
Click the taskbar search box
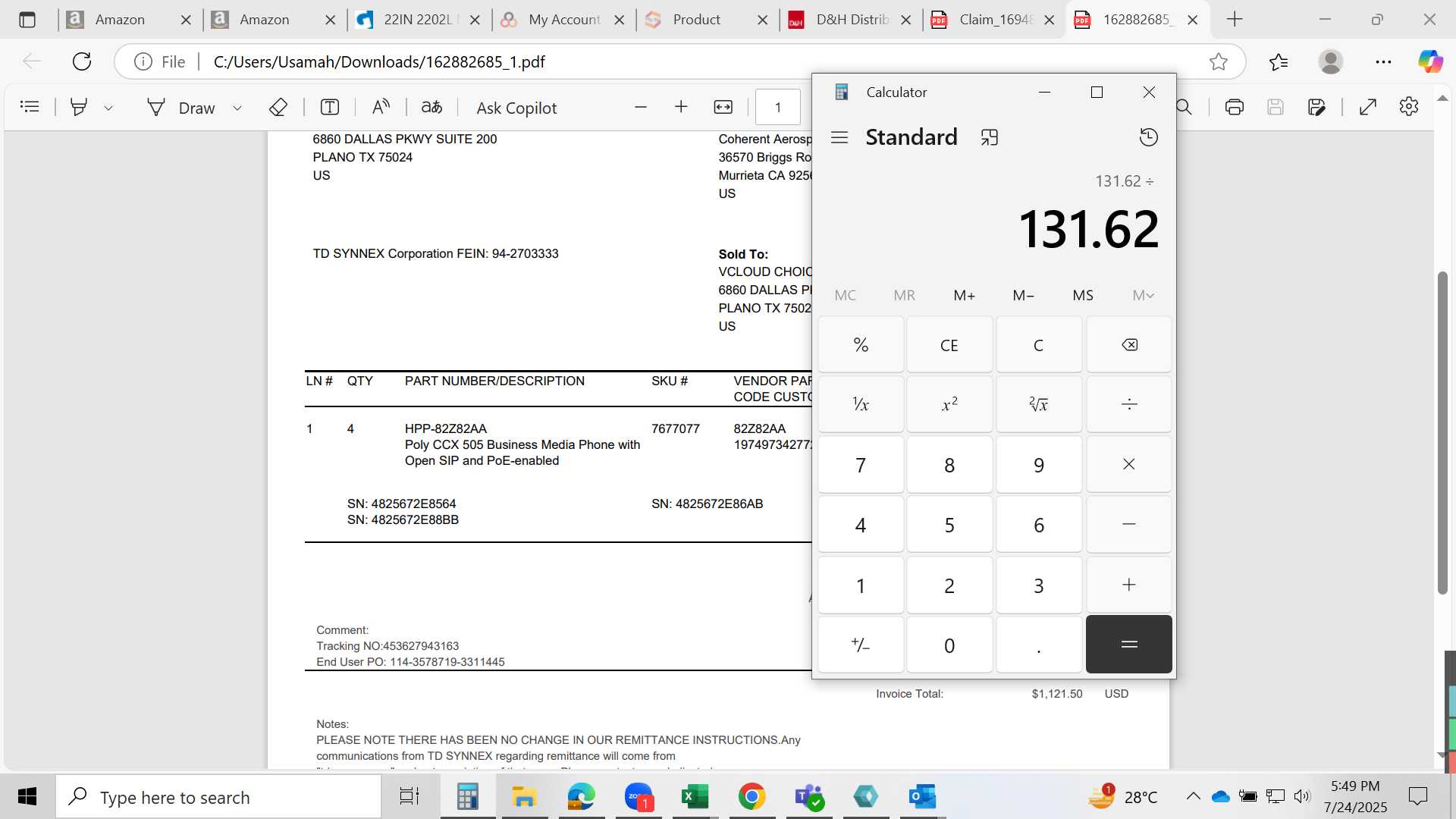click(219, 797)
